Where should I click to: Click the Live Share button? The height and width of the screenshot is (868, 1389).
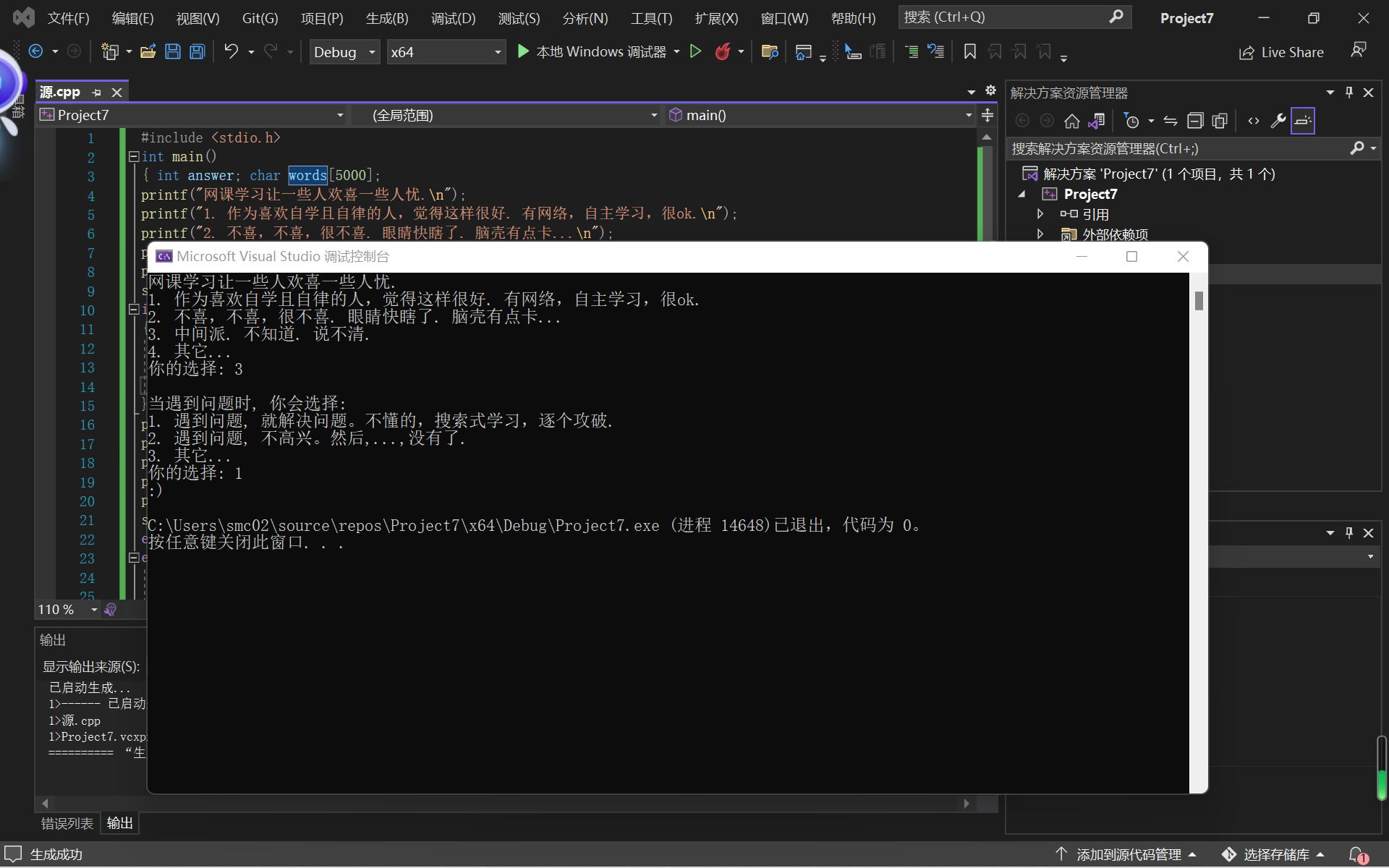[x=1281, y=52]
